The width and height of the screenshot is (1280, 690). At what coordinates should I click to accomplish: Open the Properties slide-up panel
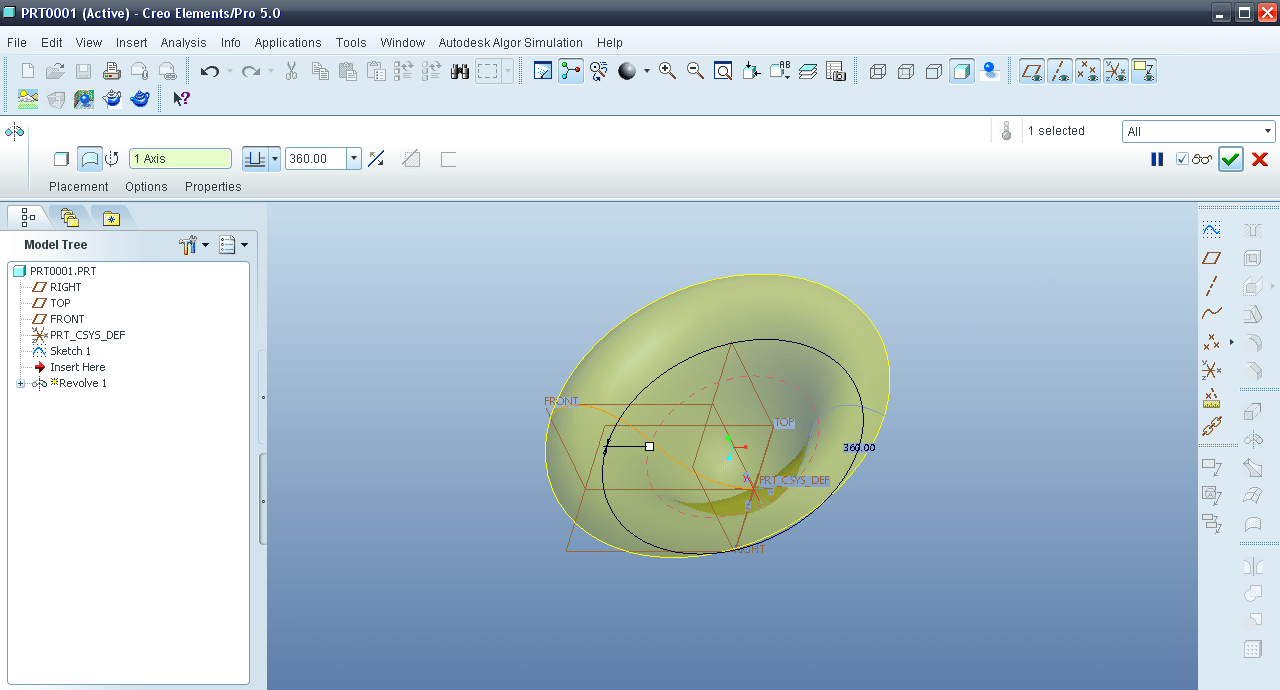pyautogui.click(x=213, y=187)
